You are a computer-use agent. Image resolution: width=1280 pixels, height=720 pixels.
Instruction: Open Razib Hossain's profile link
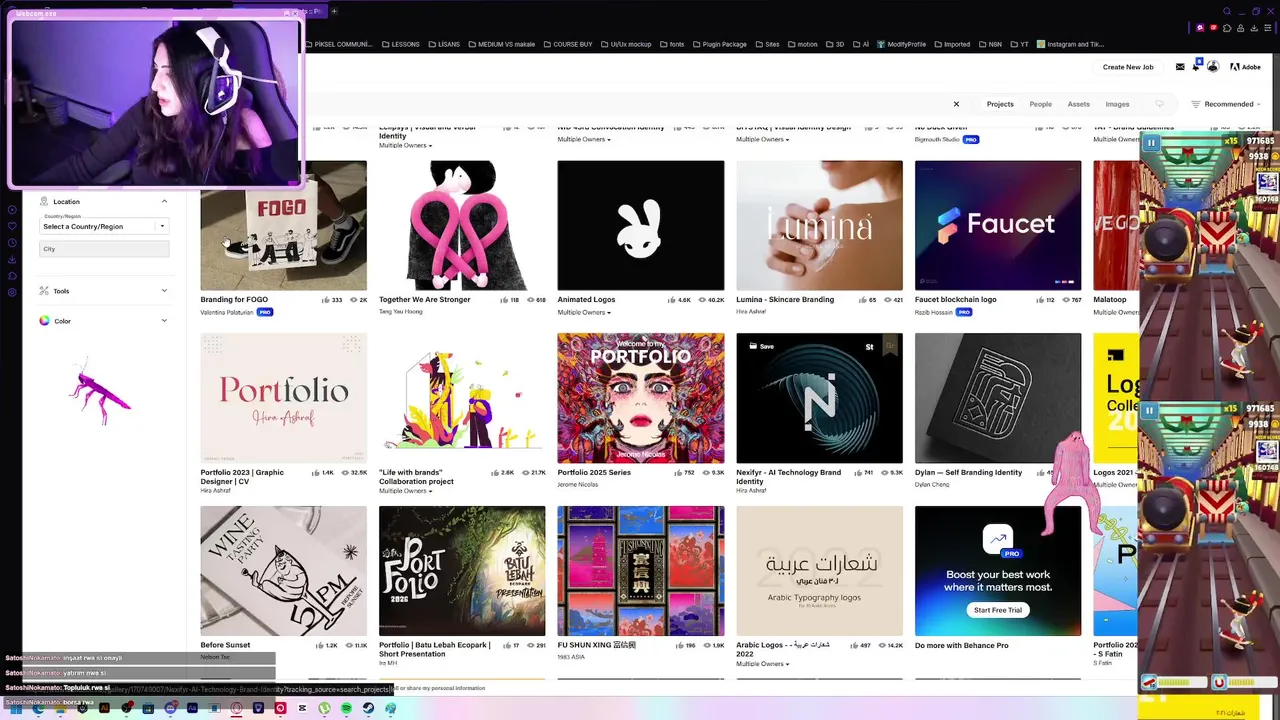934,312
